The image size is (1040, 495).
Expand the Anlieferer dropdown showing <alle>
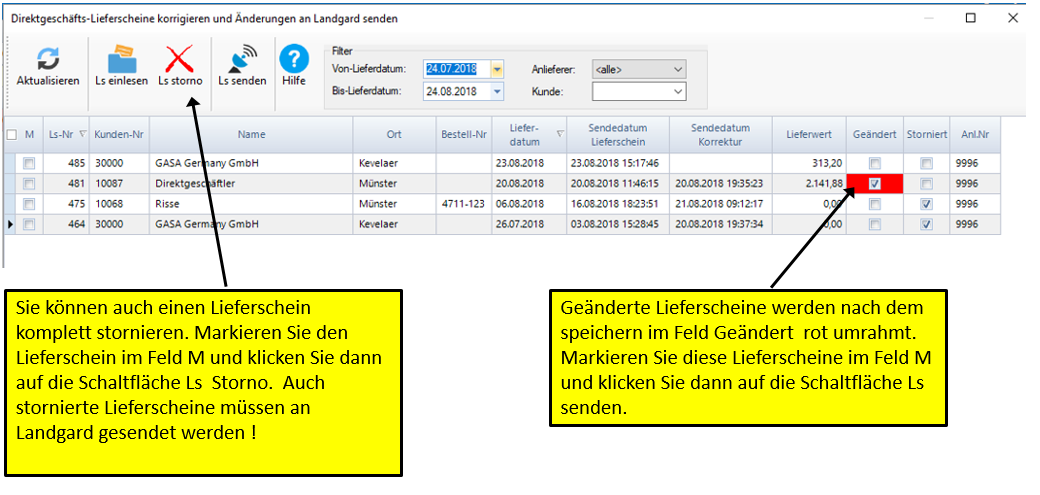pyautogui.click(x=678, y=69)
